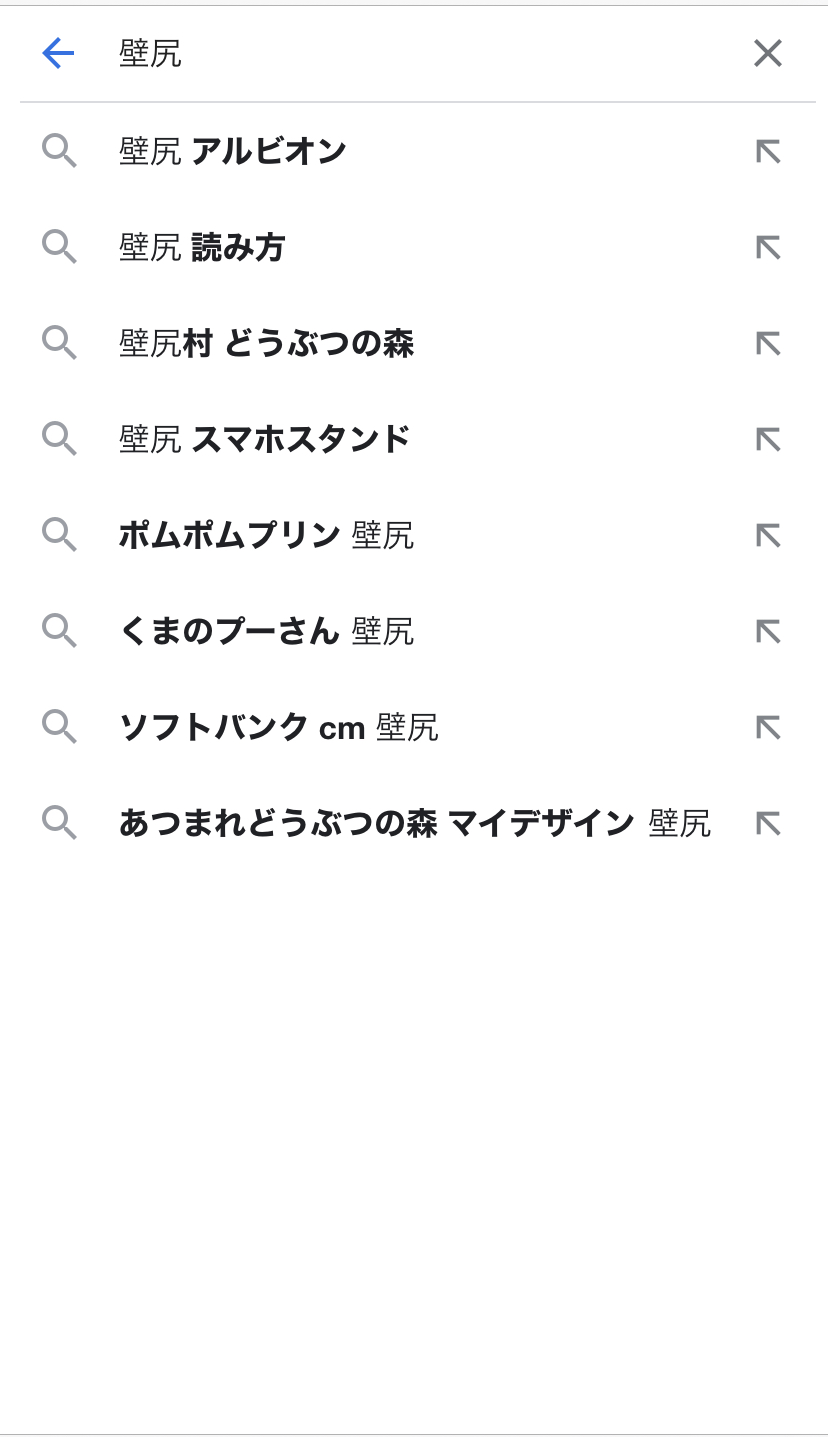Screen dimensions: 828x1437
Task: Clear the search field with X
Action: pos(767,53)
